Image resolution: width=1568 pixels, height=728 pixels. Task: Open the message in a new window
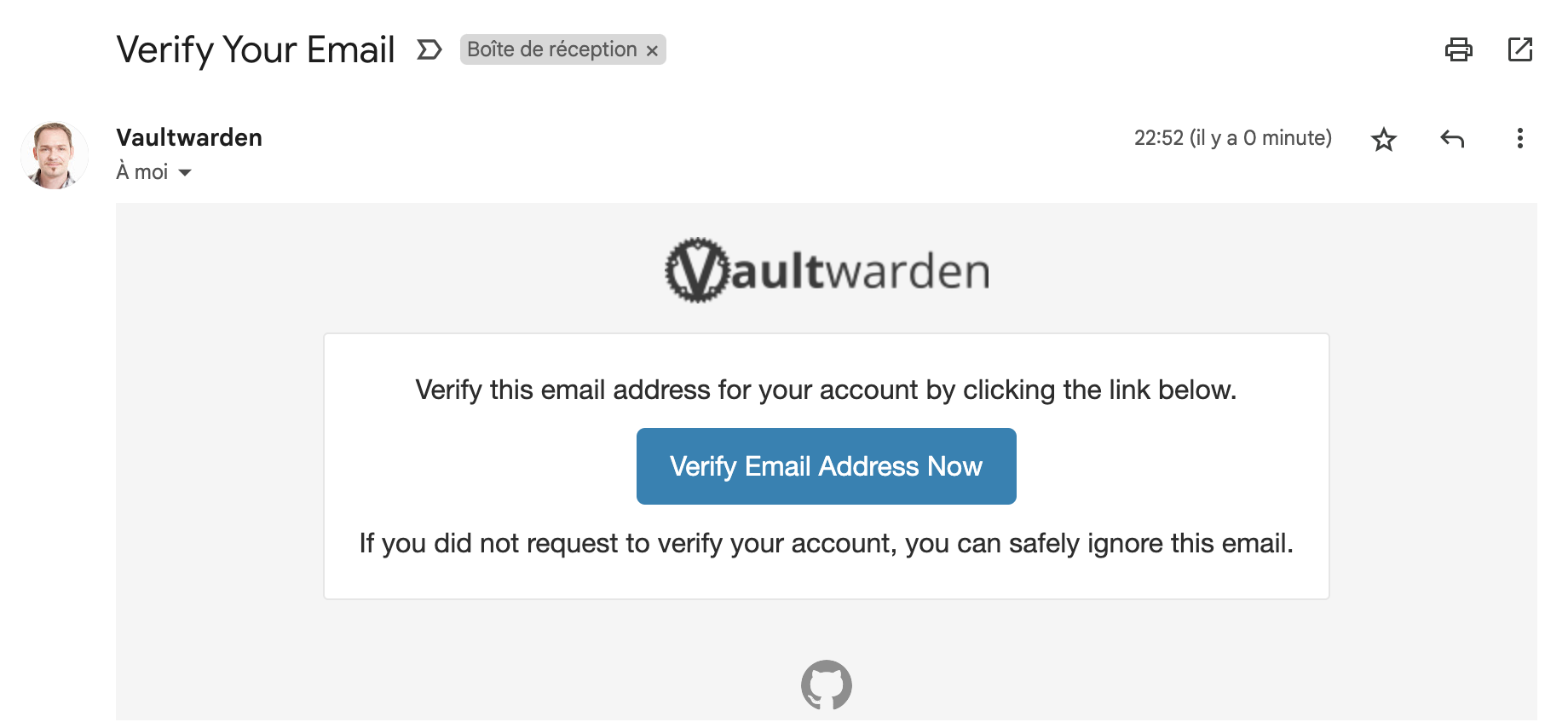(x=1519, y=49)
